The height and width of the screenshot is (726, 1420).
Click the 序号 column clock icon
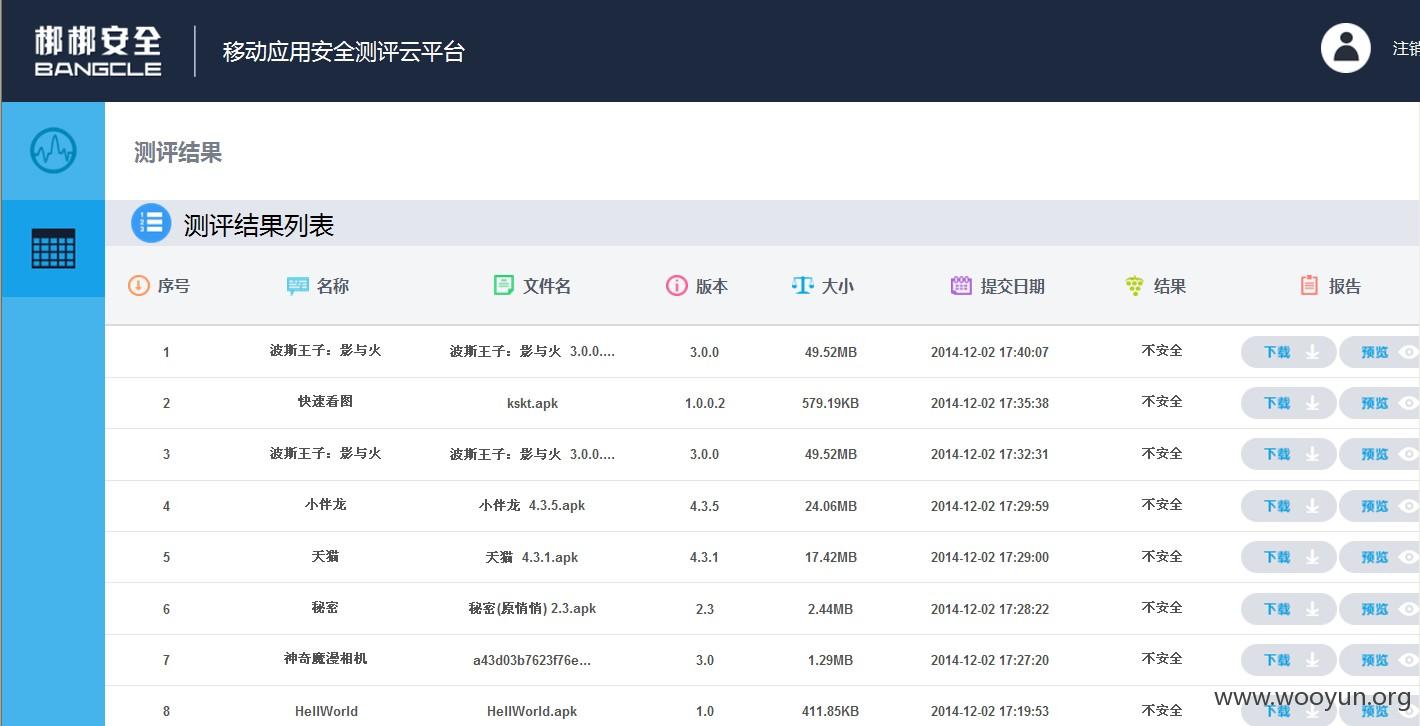tap(139, 286)
